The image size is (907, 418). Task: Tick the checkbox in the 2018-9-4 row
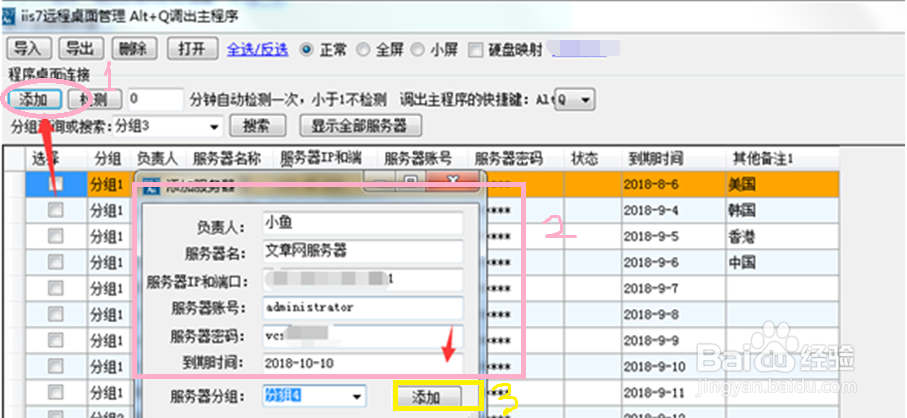click(56, 210)
